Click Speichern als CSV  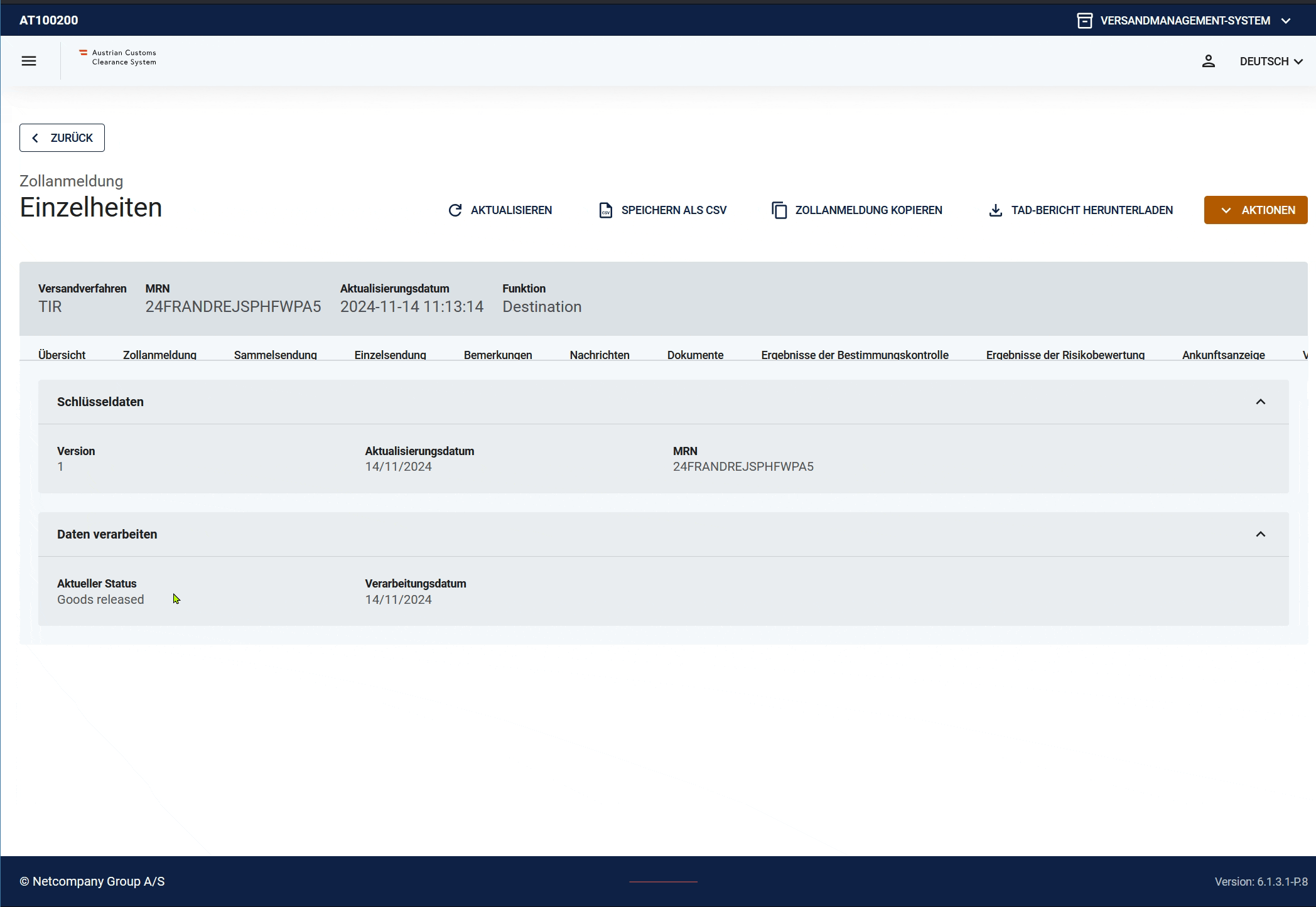click(x=673, y=210)
